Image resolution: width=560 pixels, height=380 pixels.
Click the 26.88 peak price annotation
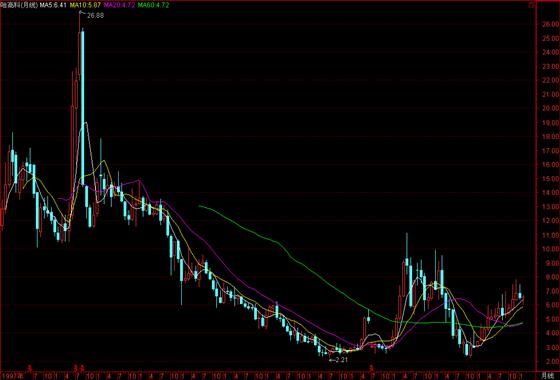click(95, 15)
